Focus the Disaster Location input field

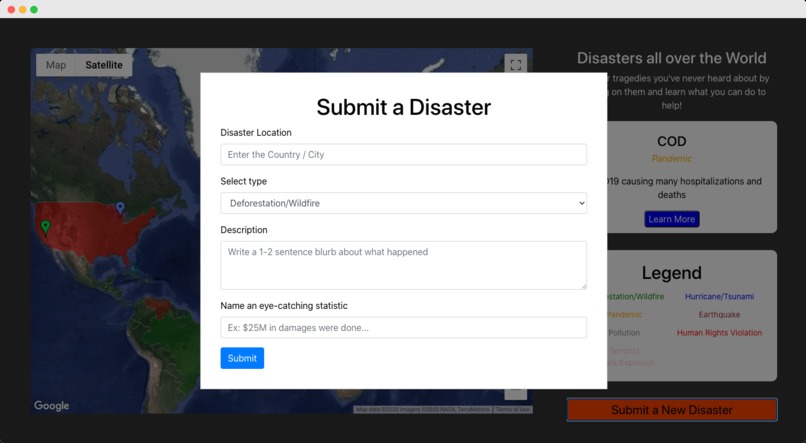coord(404,155)
